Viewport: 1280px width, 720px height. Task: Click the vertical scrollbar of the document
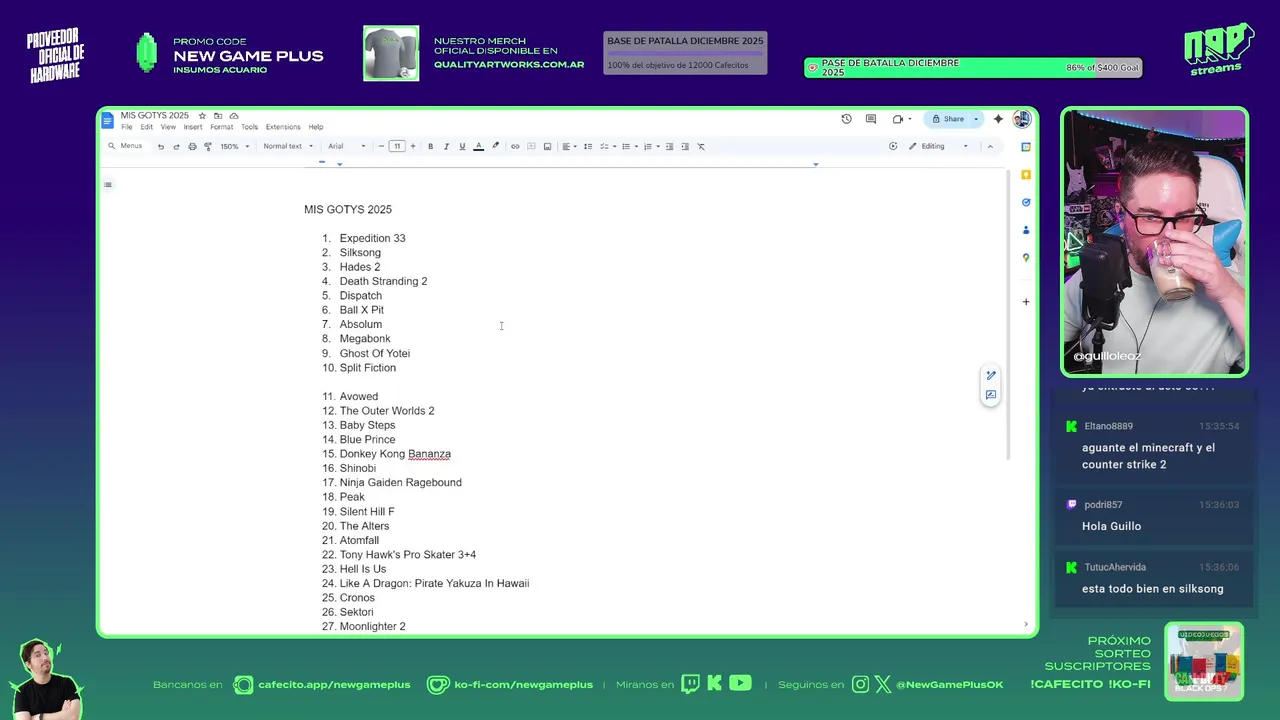tap(1007, 315)
